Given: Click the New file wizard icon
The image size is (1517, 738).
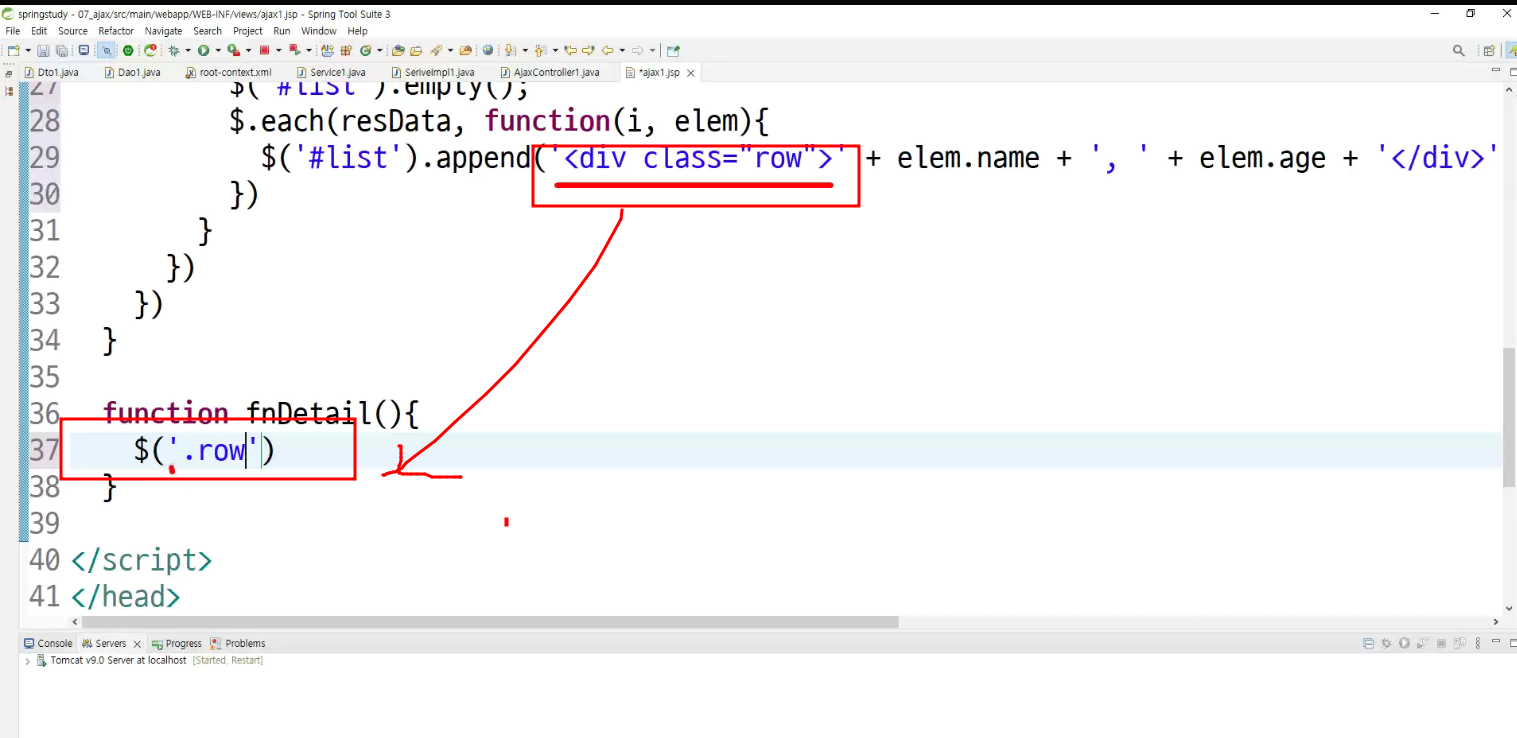Looking at the screenshot, I should click(14, 50).
